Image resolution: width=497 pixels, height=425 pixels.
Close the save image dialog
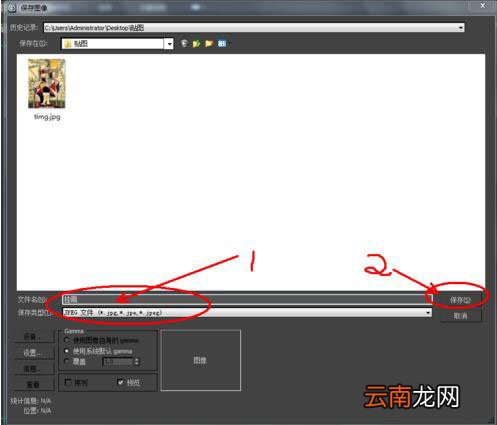coord(482,6)
